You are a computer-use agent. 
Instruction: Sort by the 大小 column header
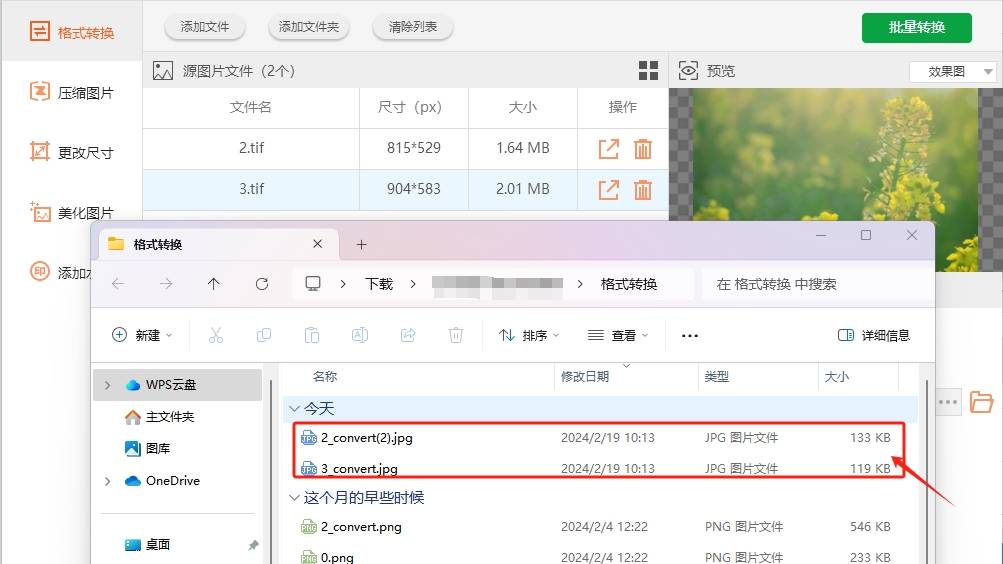[x=836, y=377]
